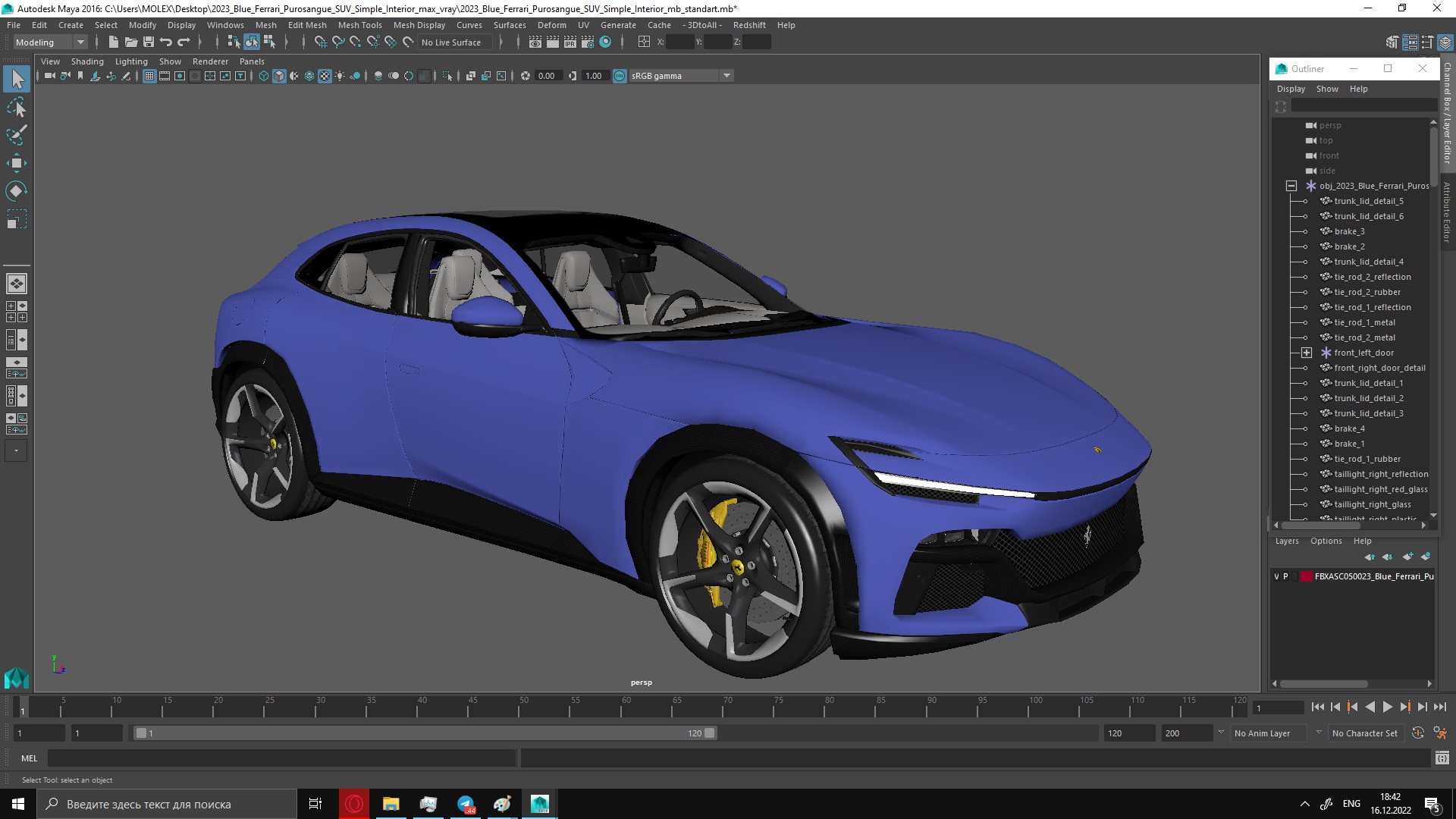1456x819 pixels.
Task: Select brake_3 in the Outliner
Action: coord(1349,231)
